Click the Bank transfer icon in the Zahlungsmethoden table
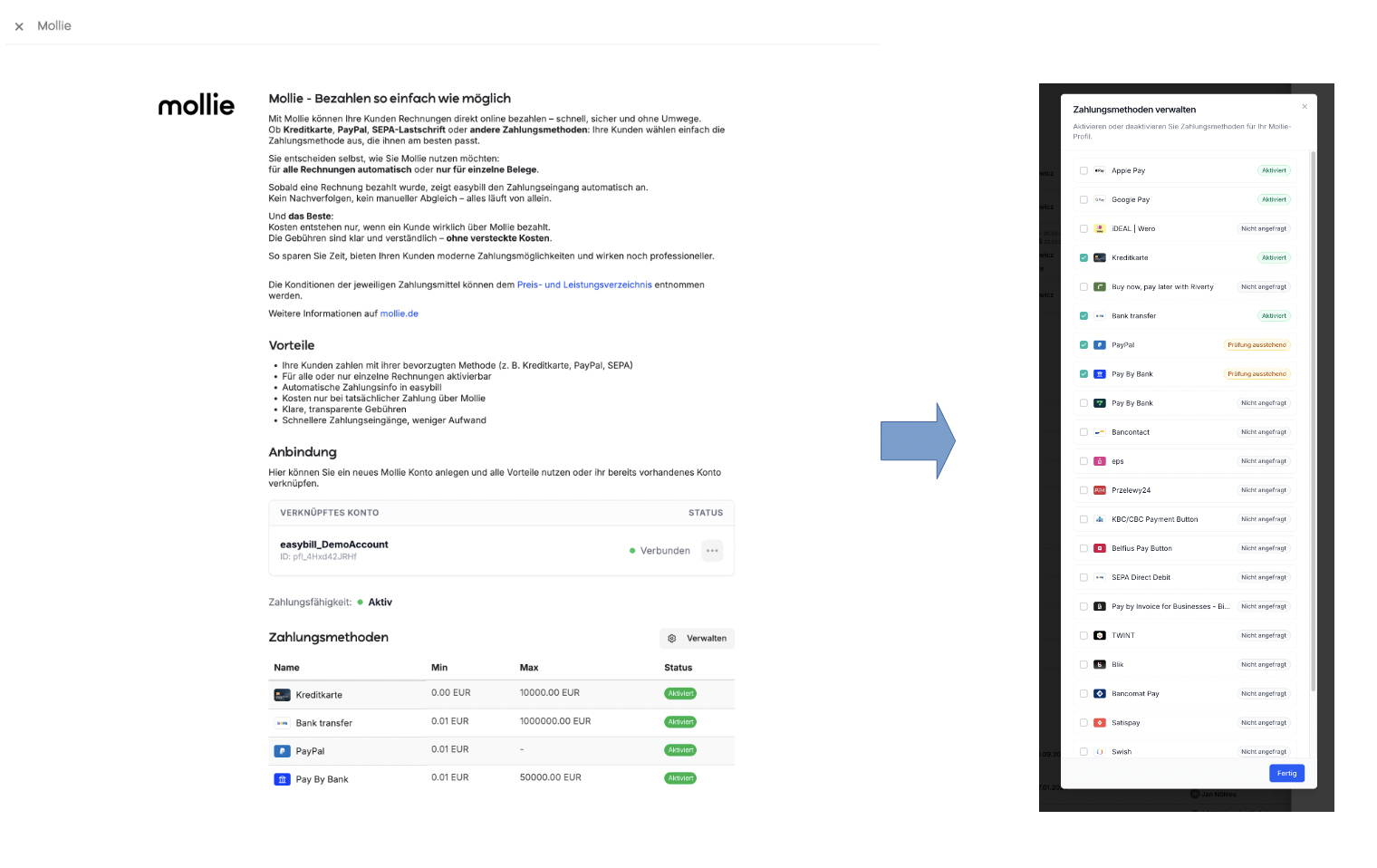The height and width of the screenshot is (868, 1377). pyautogui.click(x=282, y=723)
